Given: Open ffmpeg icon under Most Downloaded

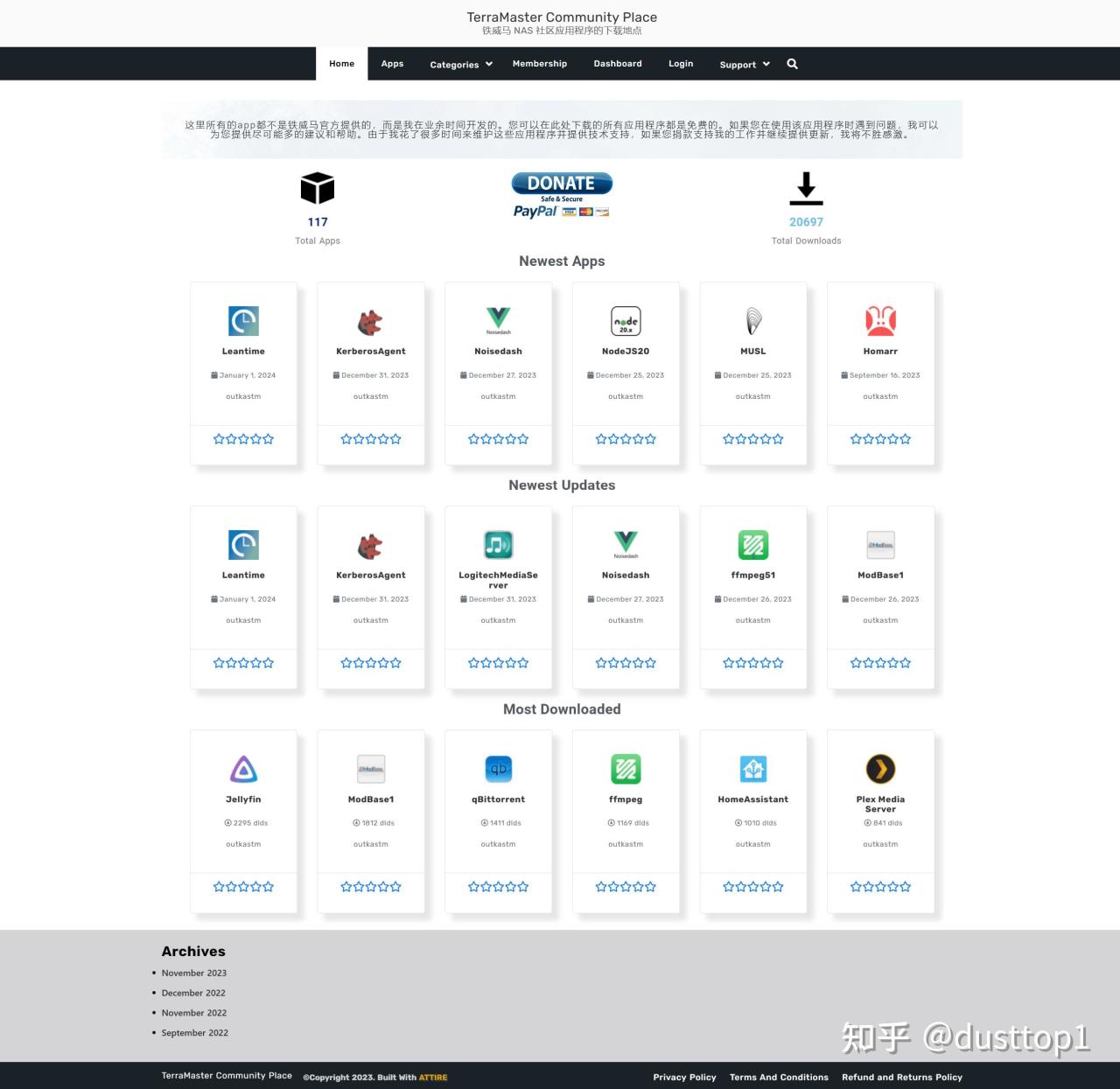Looking at the screenshot, I should [x=626, y=769].
